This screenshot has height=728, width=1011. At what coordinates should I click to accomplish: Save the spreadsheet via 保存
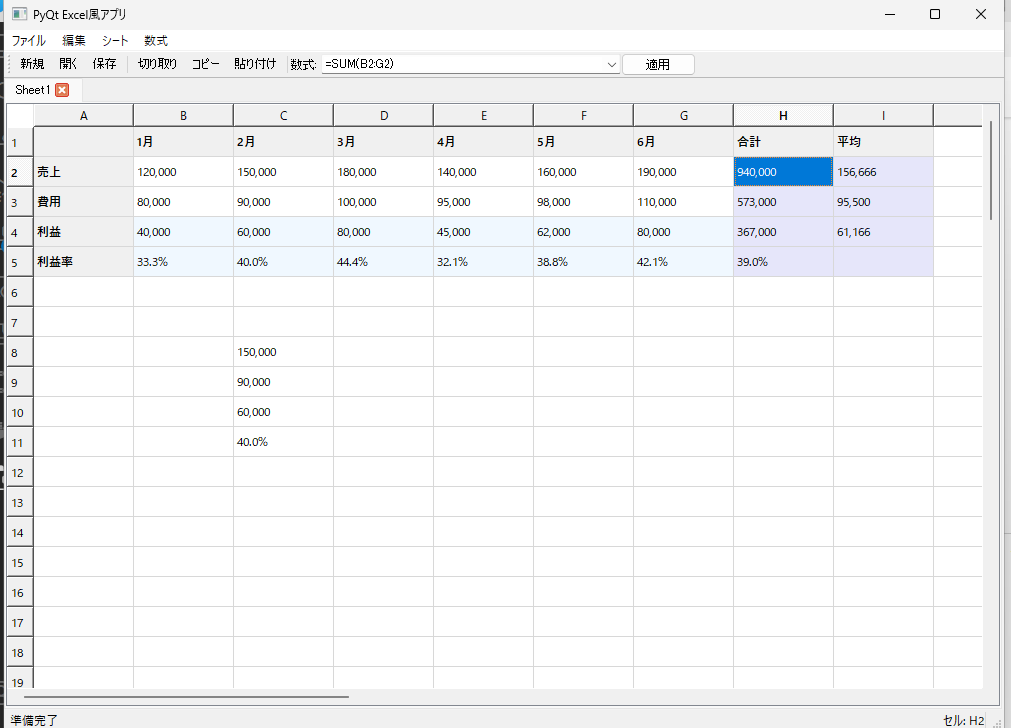coord(106,63)
